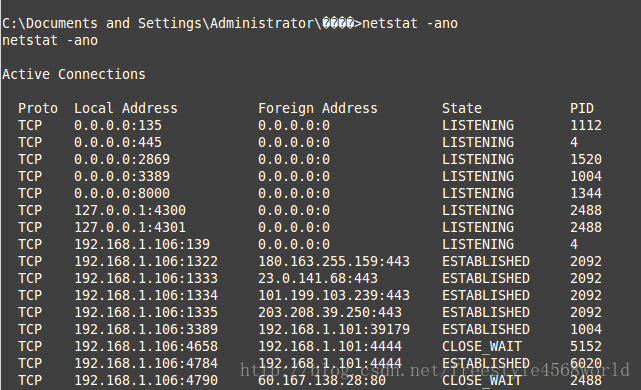Screen dimensions: 641x390
Task: Click local address 192.168.1.106:139
Action: 142,244
